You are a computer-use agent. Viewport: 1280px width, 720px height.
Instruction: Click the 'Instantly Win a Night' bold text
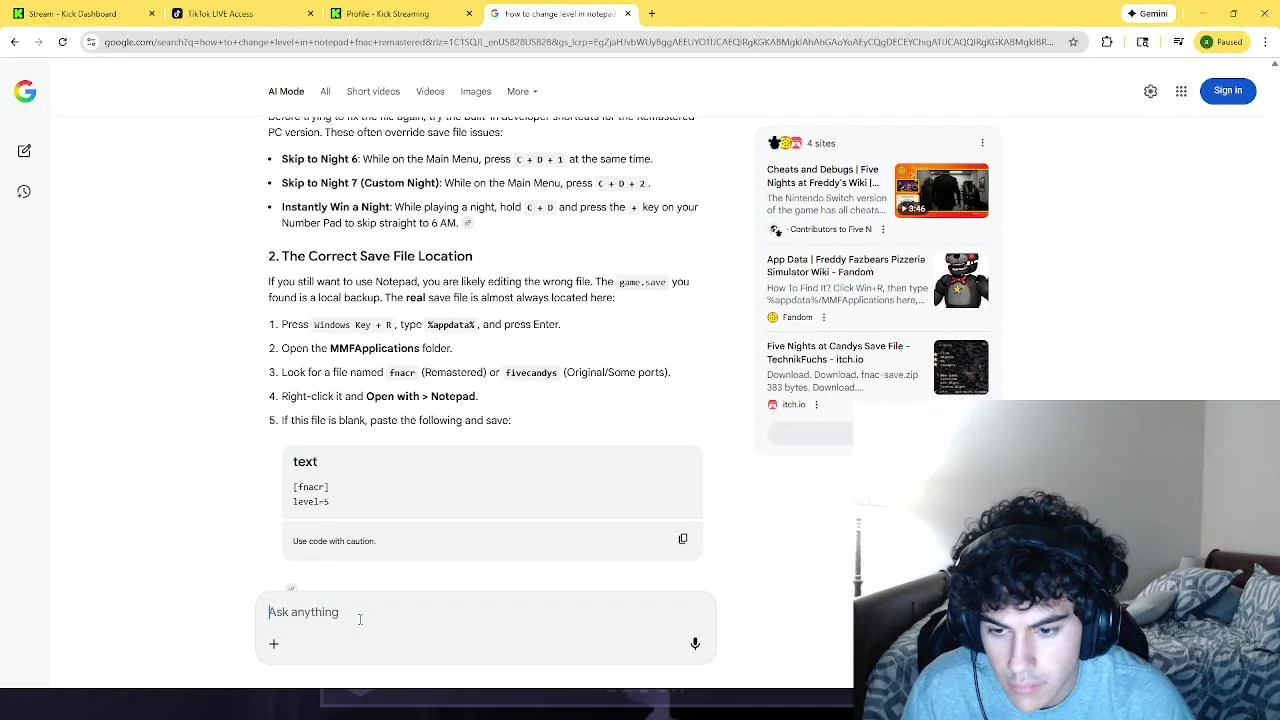335,207
